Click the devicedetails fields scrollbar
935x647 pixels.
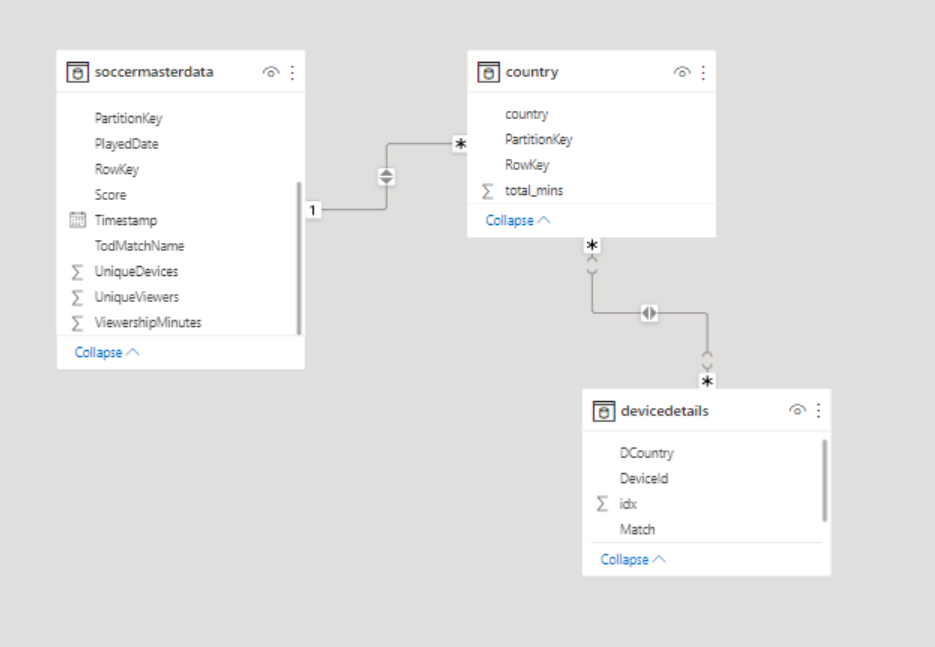click(825, 481)
